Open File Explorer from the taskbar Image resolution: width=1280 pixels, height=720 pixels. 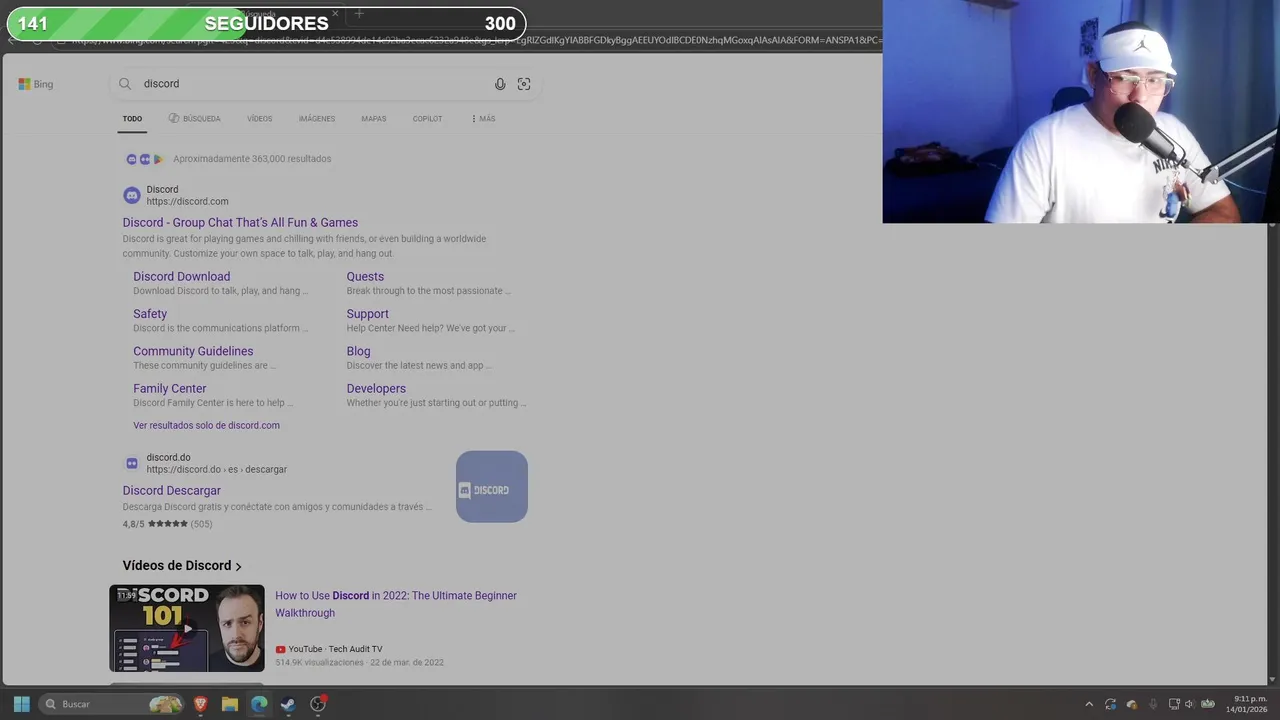[x=230, y=704]
